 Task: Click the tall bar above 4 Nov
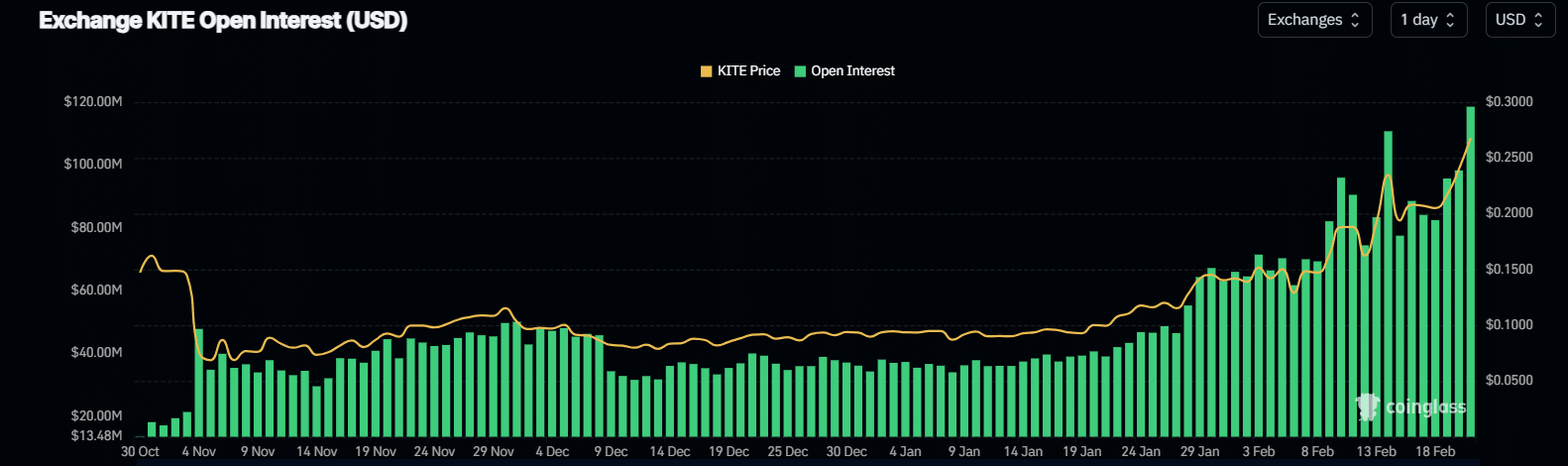pos(198,382)
